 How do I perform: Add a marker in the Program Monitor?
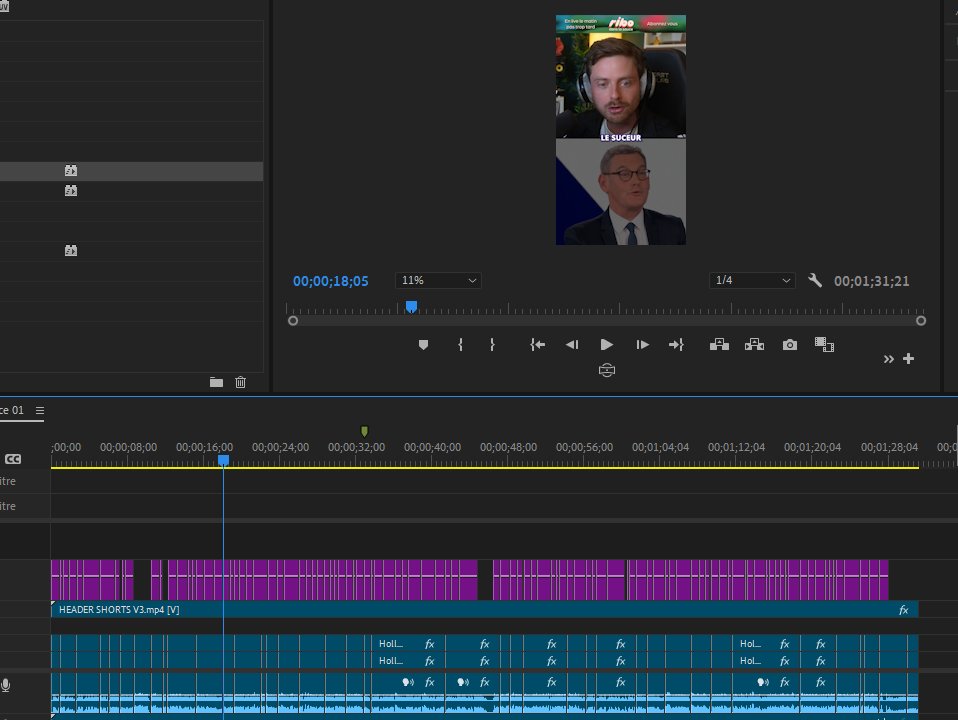pos(423,345)
